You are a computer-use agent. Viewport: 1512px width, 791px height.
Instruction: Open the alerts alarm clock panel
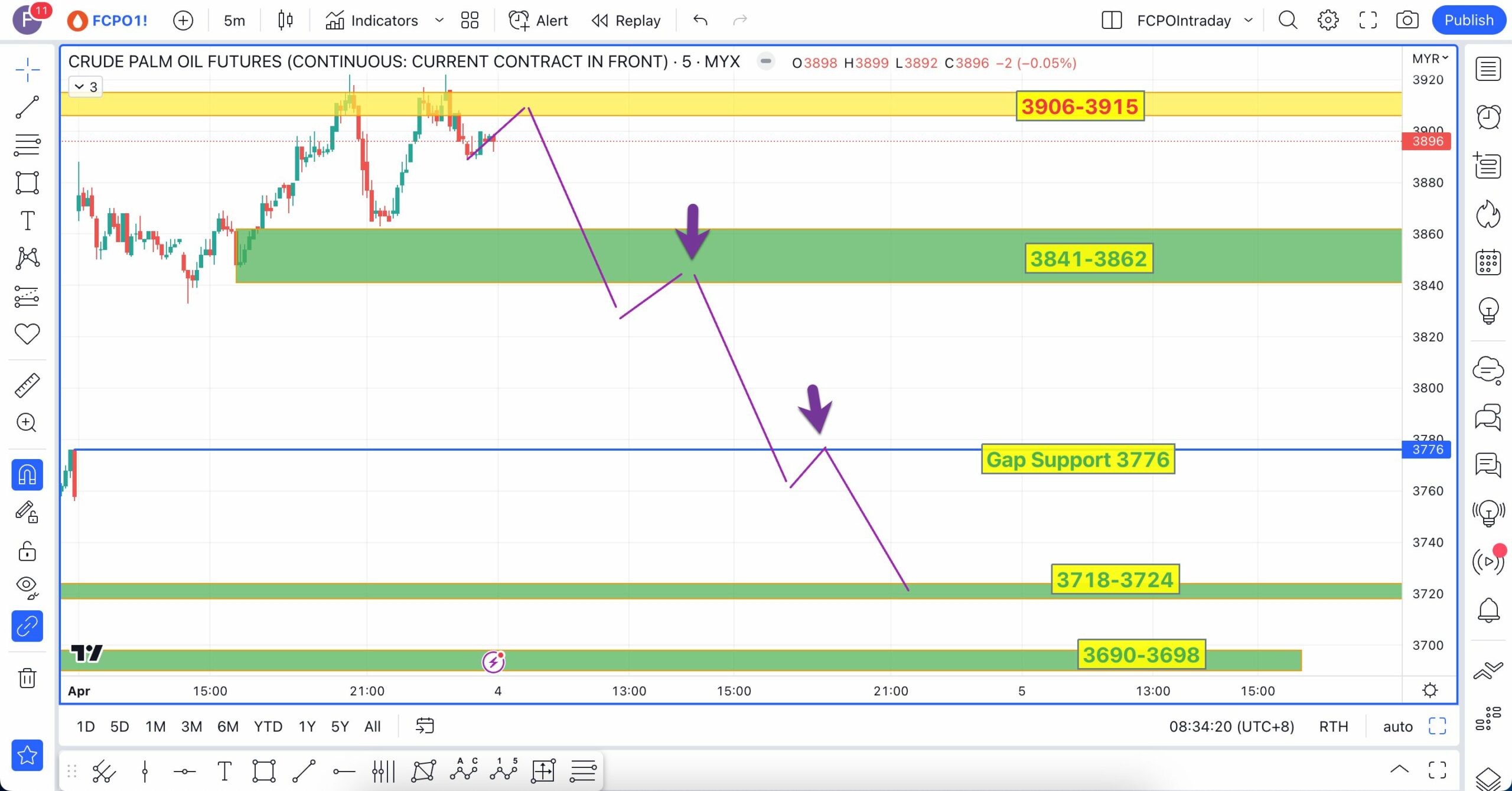click(1488, 117)
